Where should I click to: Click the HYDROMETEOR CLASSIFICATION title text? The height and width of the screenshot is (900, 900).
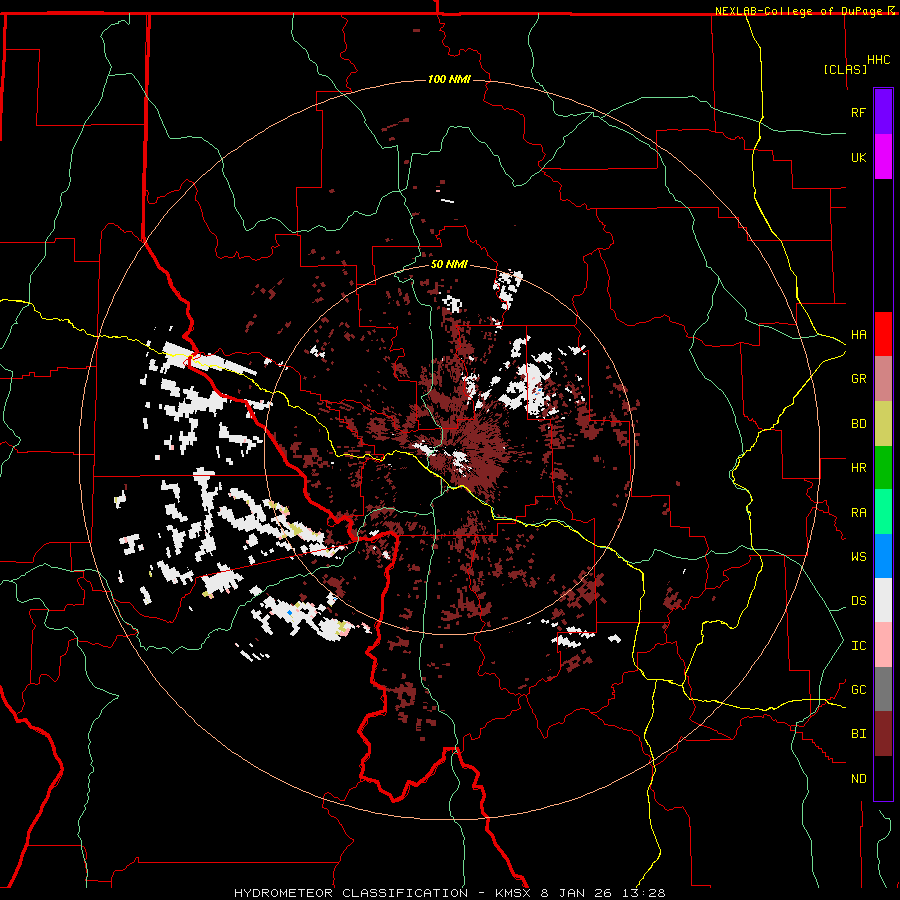pyautogui.click(x=351, y=893)
